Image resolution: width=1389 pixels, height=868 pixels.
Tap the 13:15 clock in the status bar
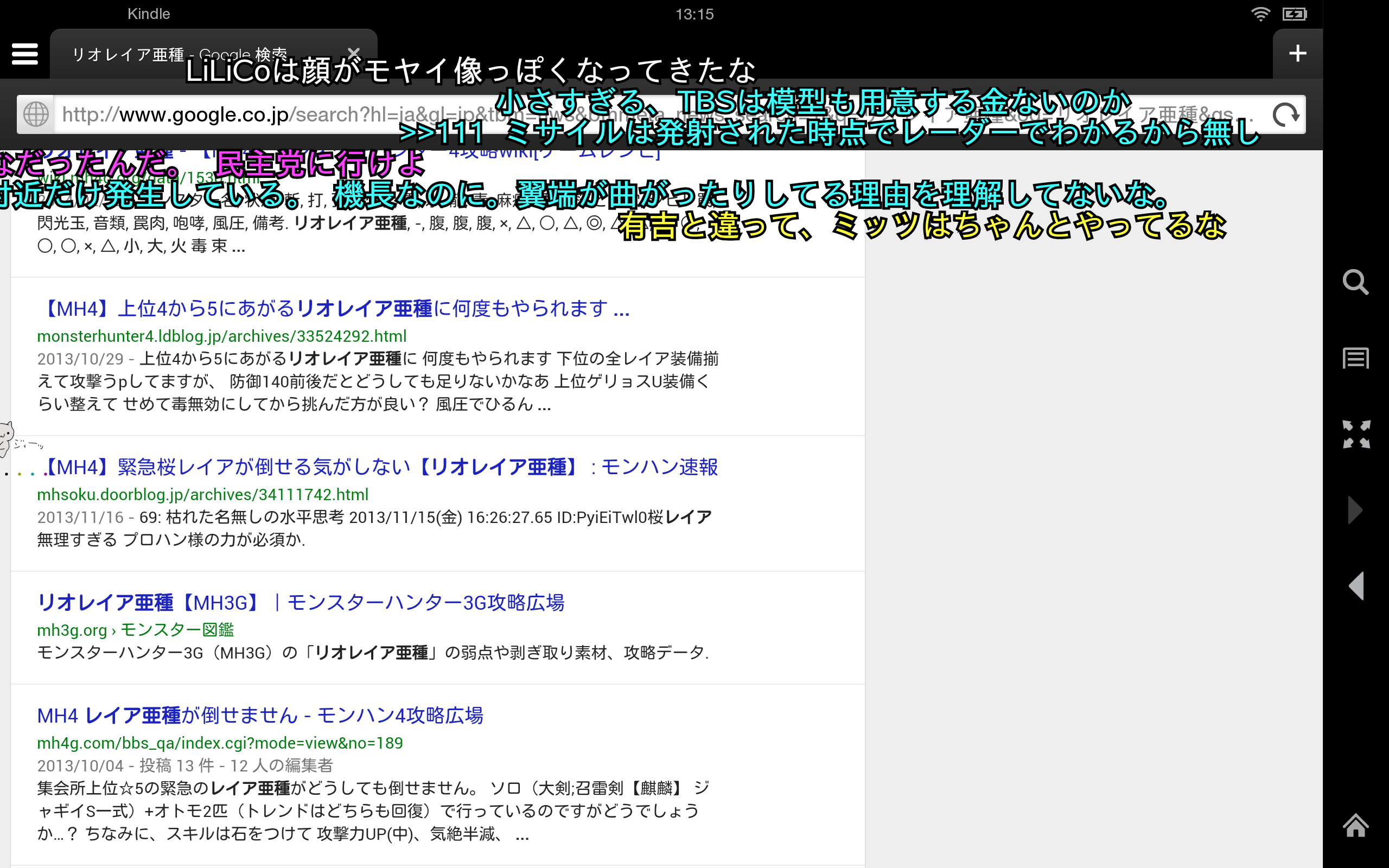tap(694, 14)
